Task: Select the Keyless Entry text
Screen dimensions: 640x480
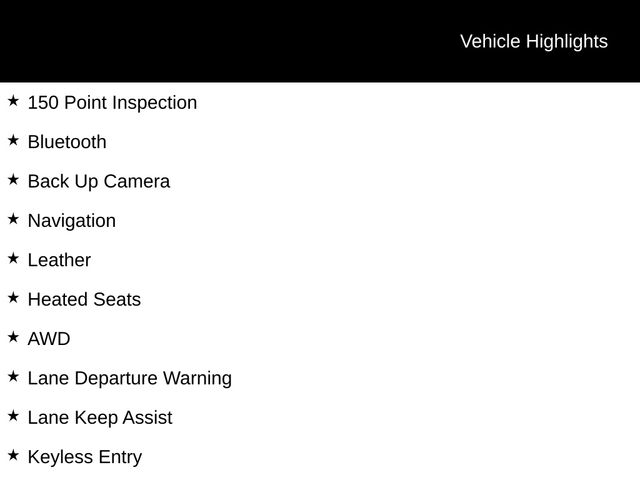Action: 85,457
